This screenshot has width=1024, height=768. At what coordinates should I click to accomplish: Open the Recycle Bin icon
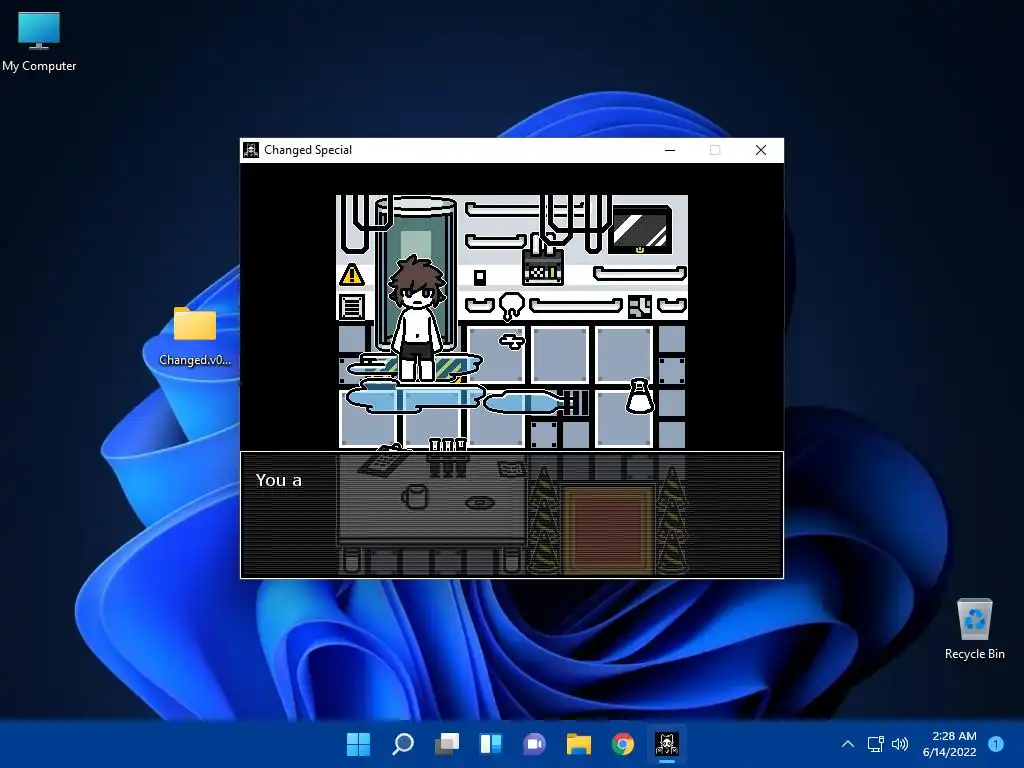click(974, 629)
